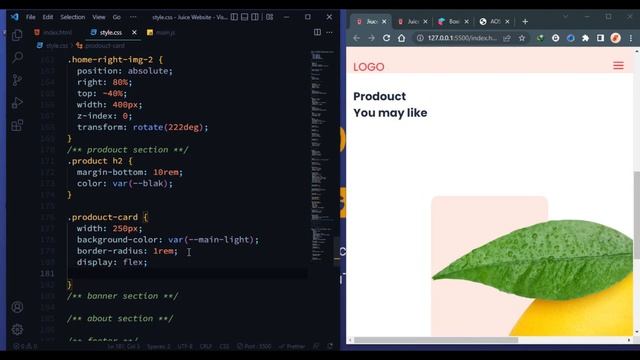Open the Chrome three-dot menu
Image resolution: width=640 pixels, height=360 pixels.
pos(631,38)
